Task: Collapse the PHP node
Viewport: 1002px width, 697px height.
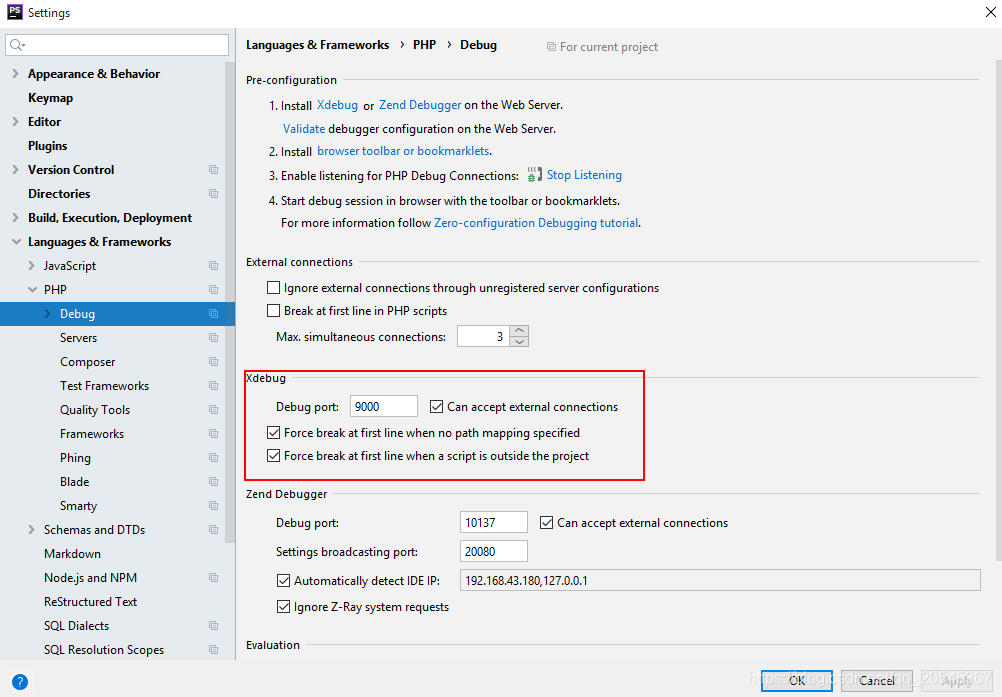Action: tap(32, 289)
